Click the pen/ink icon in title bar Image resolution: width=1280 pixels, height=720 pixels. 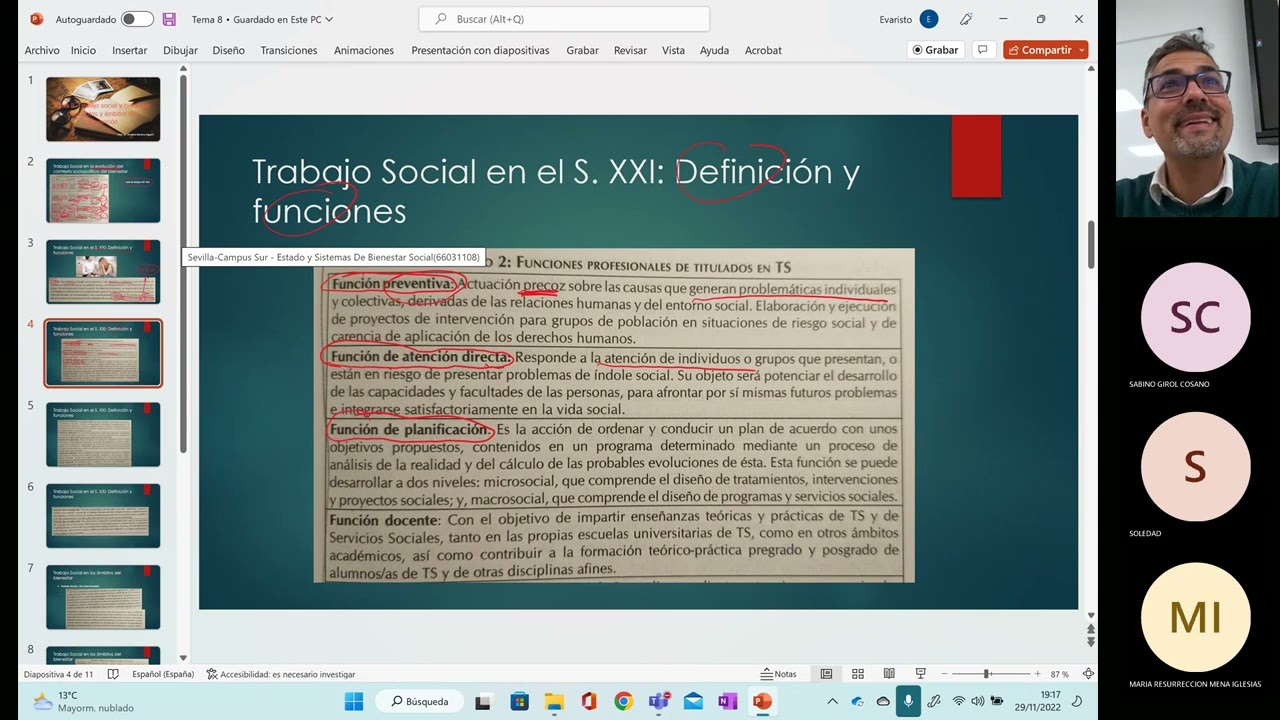966,19
